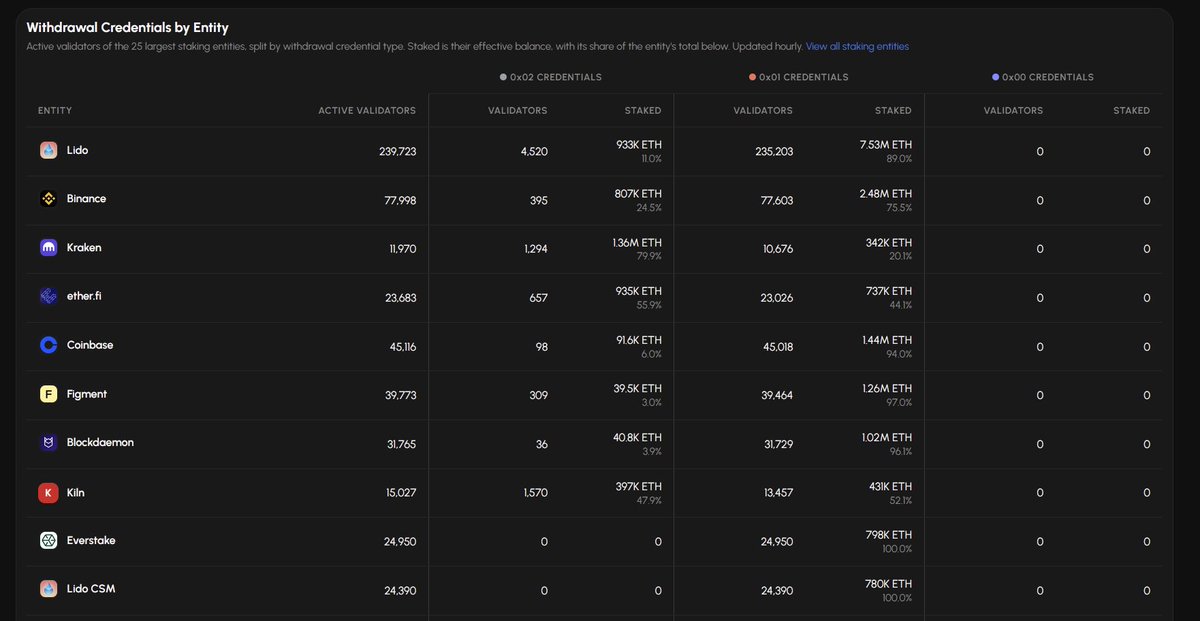
Task: Sort by ACTIVE VALIDATORS column header
Action: [367, 111]
